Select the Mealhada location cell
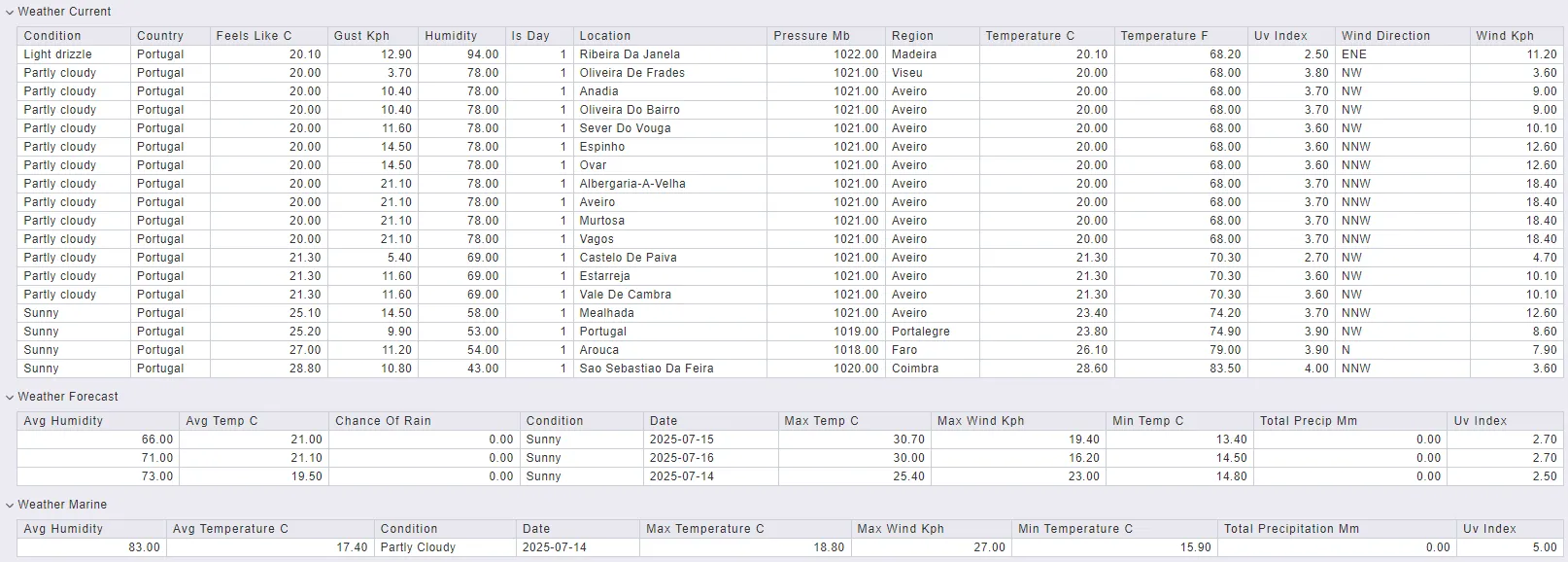1568x562 pixels. (670, 313)
